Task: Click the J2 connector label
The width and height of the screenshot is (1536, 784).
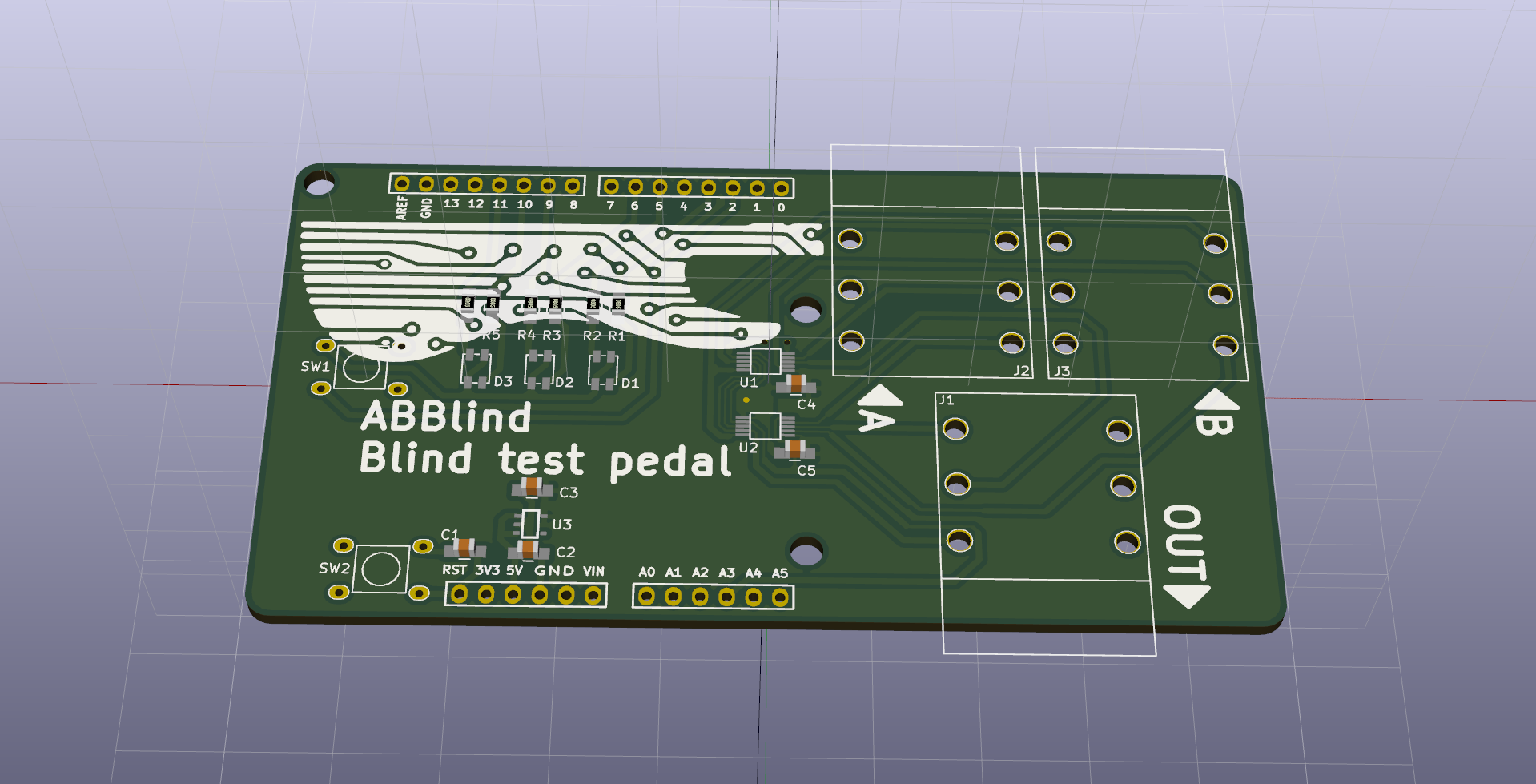Action: pyautogui.click(x=1021, y=370)
